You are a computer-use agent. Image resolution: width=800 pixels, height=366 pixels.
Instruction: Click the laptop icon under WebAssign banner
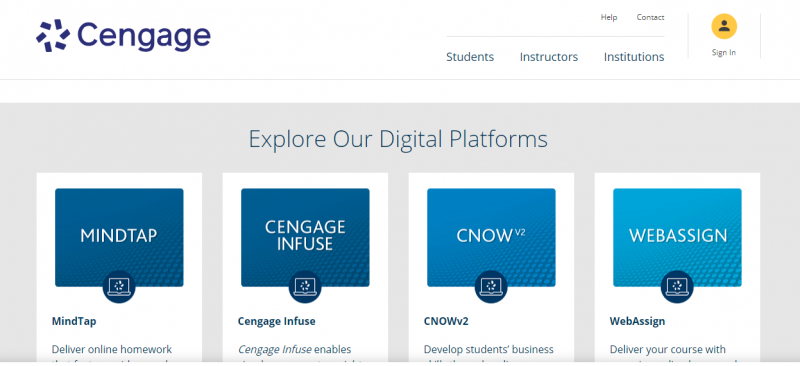677,286
